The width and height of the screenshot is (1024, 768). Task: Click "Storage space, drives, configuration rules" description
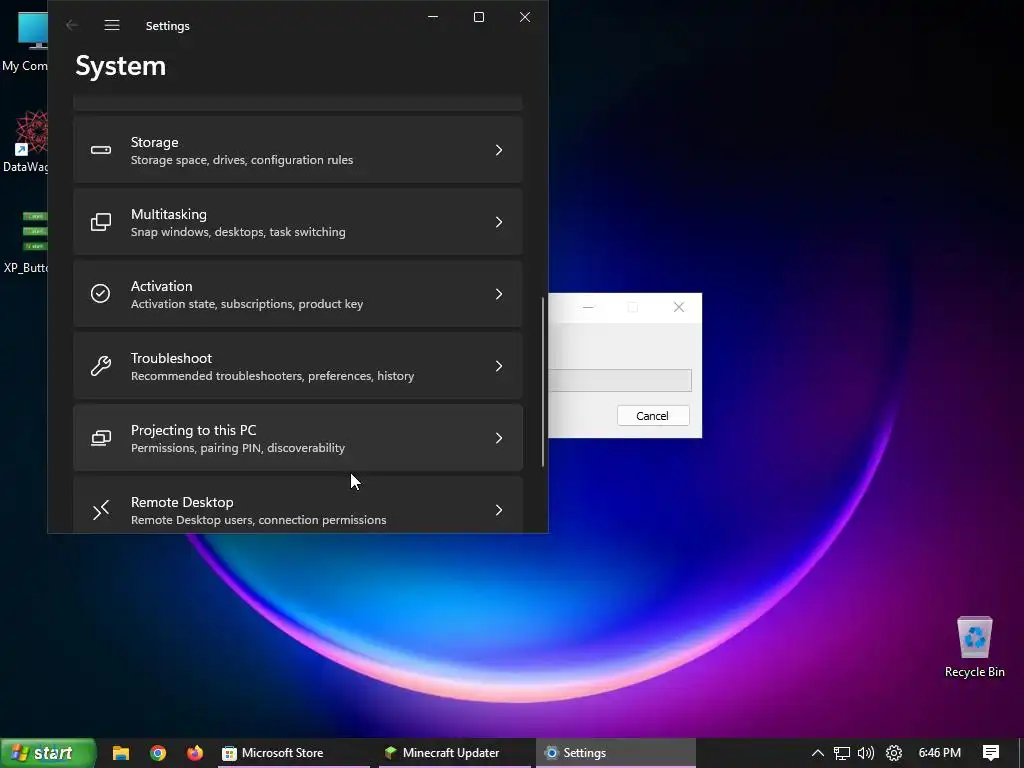[242, 160]
